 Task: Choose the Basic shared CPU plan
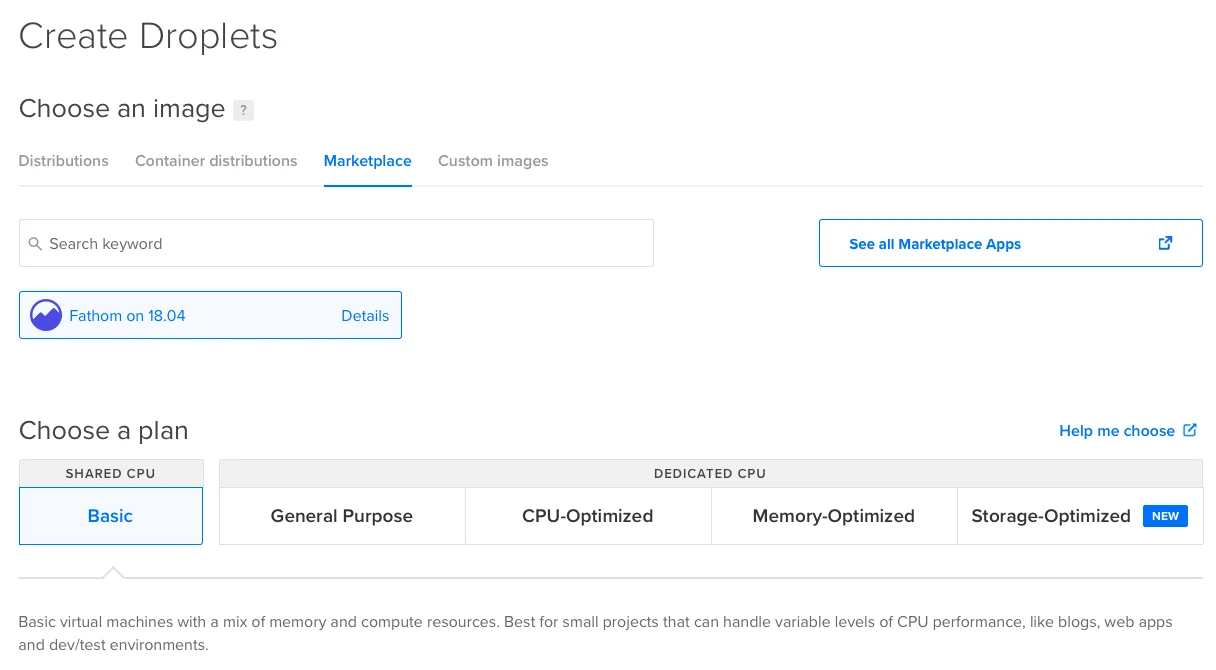point(110,516)
